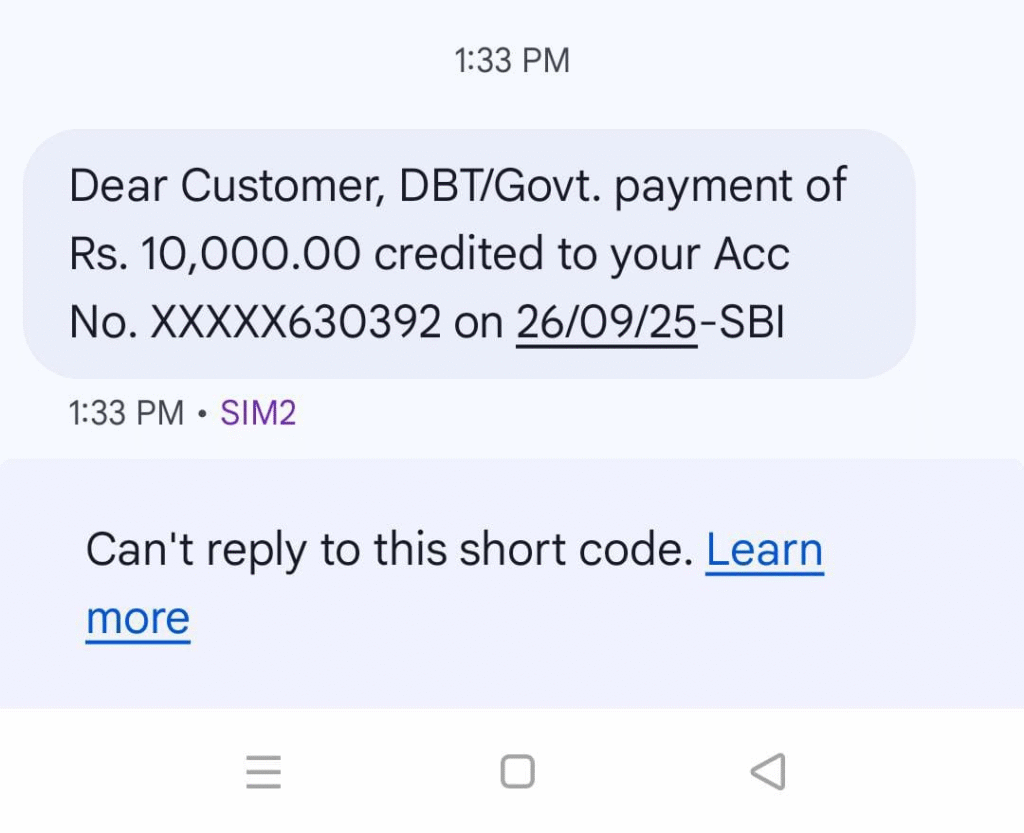Tap the 1:33 PM time beside SIM2
This screenshot has height=833, width=1024.
(x=126, y=412)
